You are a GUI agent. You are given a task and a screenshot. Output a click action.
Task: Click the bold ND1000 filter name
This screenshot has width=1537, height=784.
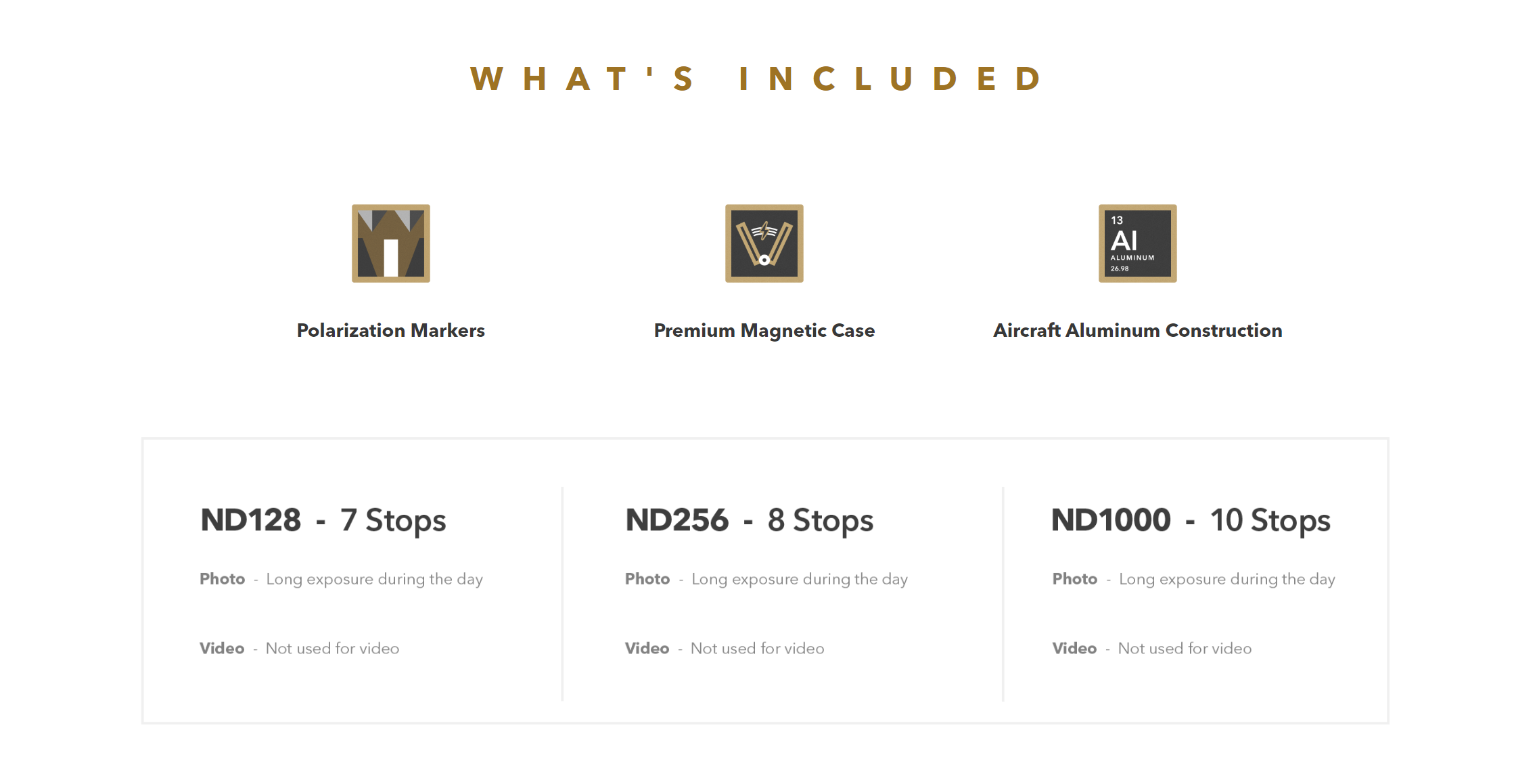point(1111,520)
